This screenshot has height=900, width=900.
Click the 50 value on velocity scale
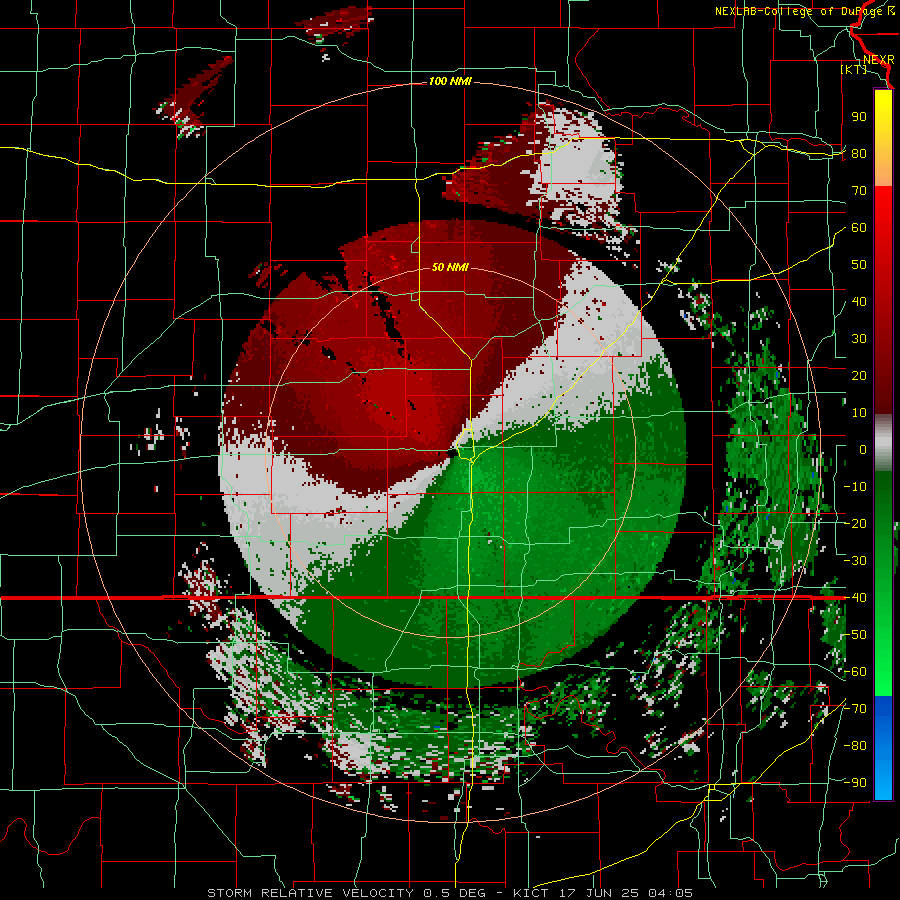click(859, 264)
